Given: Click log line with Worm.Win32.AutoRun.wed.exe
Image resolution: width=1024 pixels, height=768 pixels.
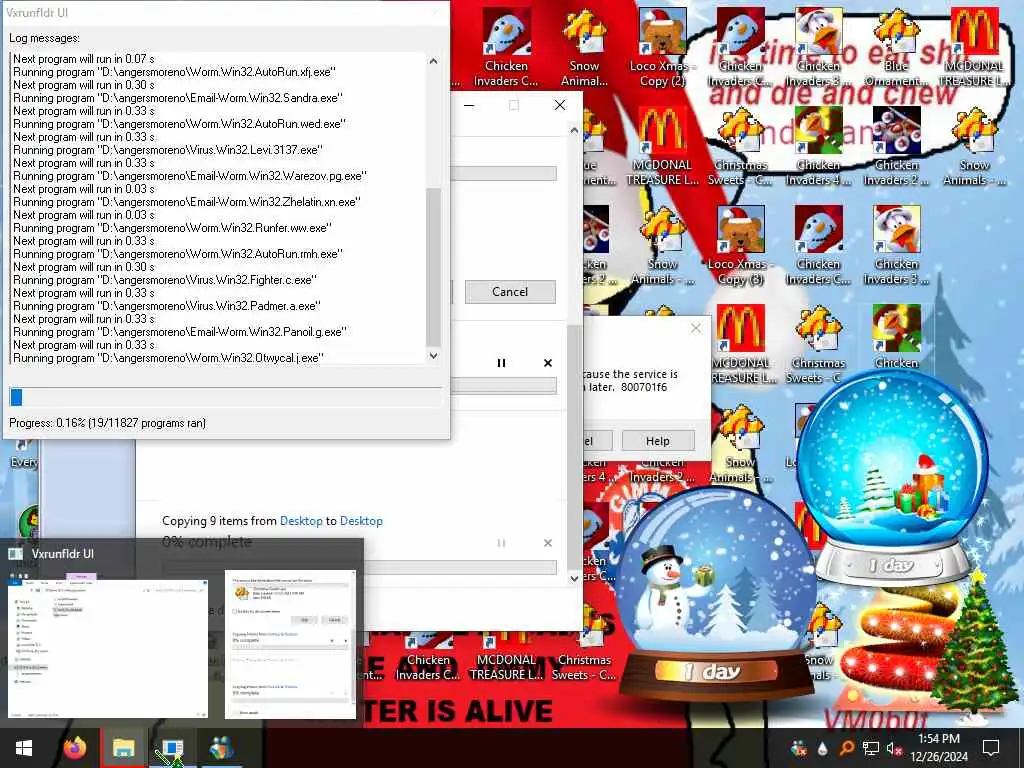Looking at the screenshot, I should tap(180, 123).
